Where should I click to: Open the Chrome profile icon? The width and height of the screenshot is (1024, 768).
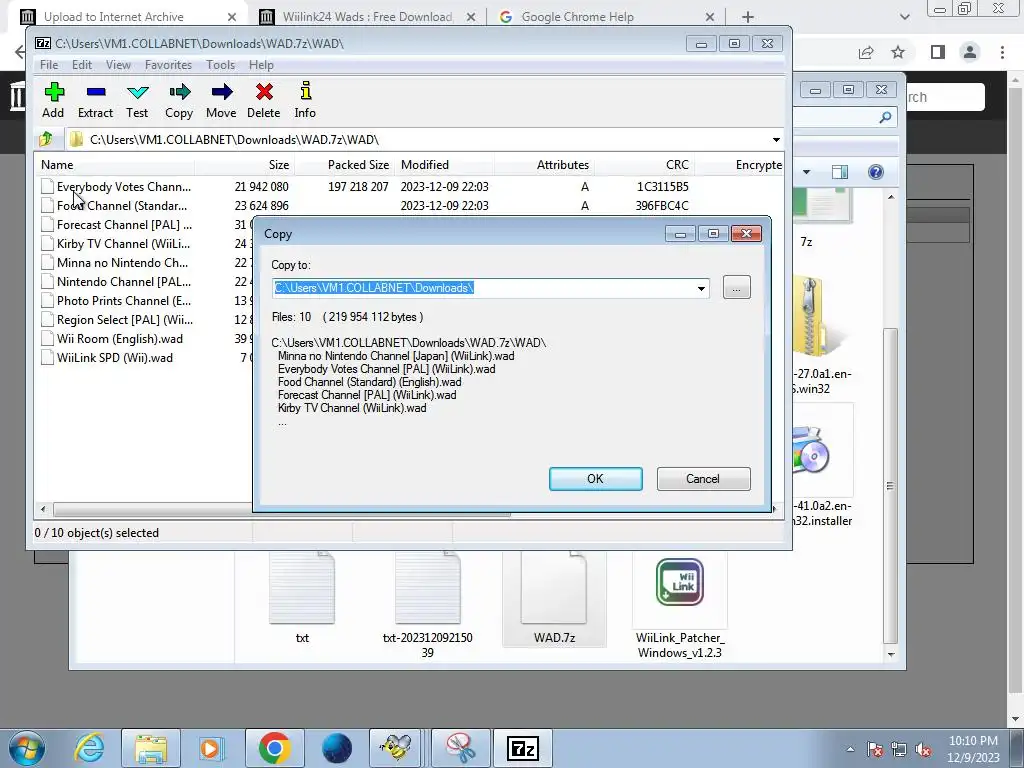970,52
